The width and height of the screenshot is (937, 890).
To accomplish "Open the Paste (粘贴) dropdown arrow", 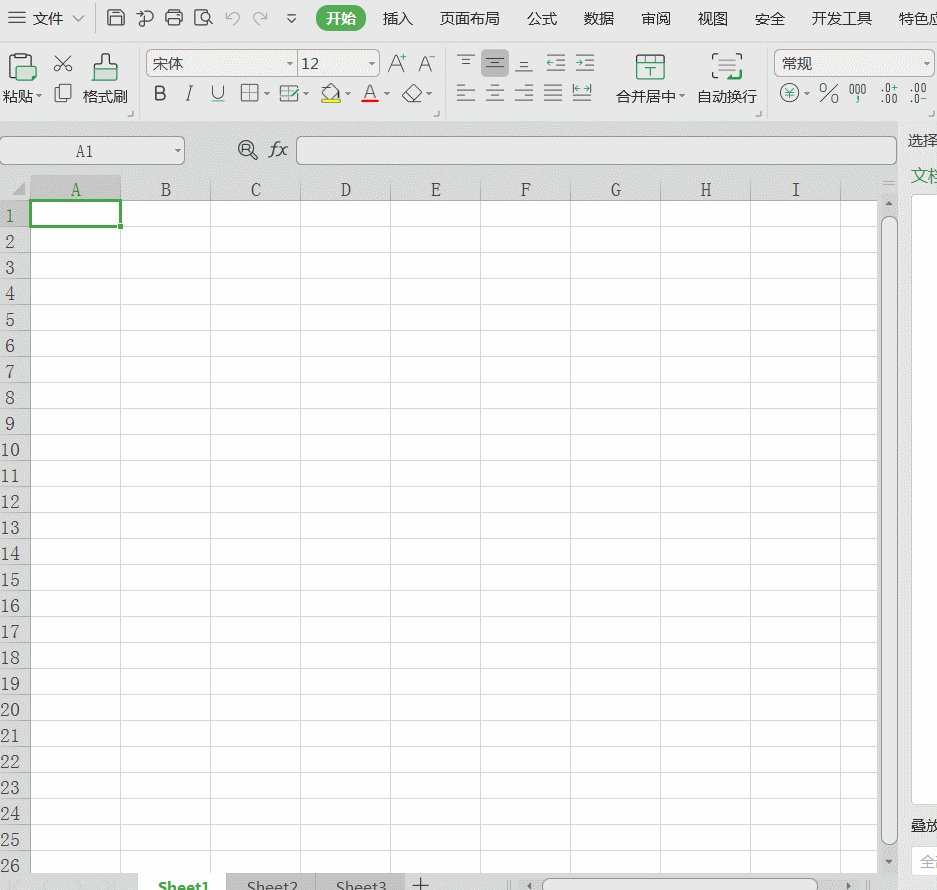I will [x=39, y=96].
